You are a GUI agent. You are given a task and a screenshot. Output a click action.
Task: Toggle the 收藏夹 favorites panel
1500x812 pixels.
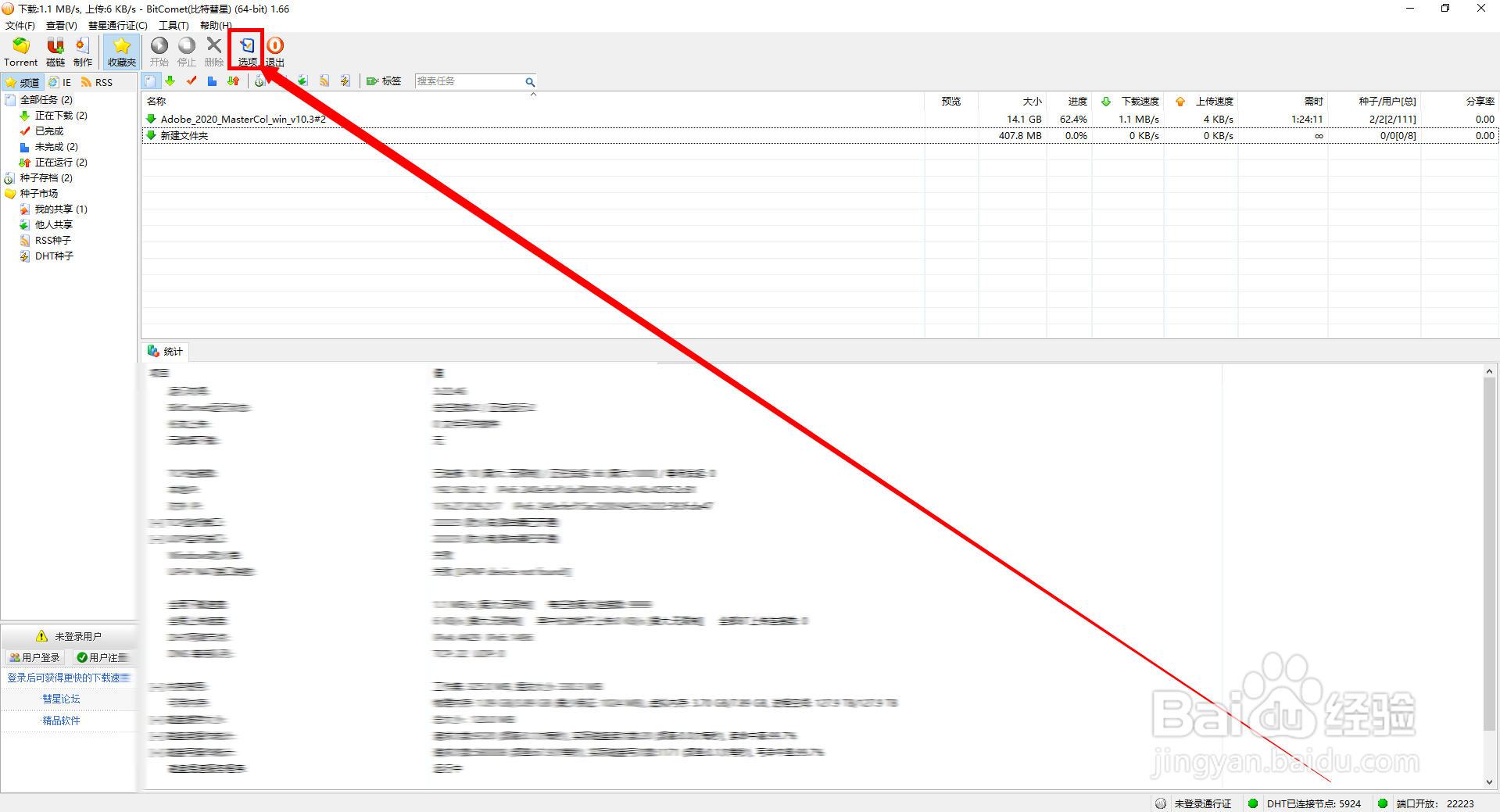pos(122,52)
